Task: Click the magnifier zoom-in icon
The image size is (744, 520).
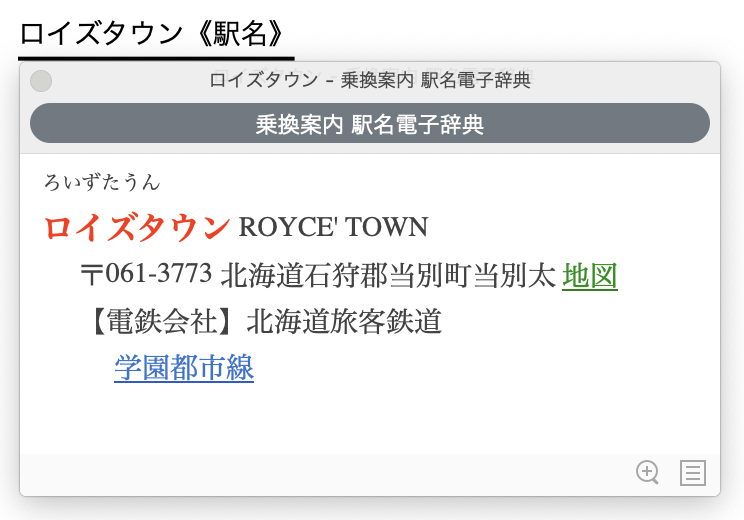Action: point(647,473)
